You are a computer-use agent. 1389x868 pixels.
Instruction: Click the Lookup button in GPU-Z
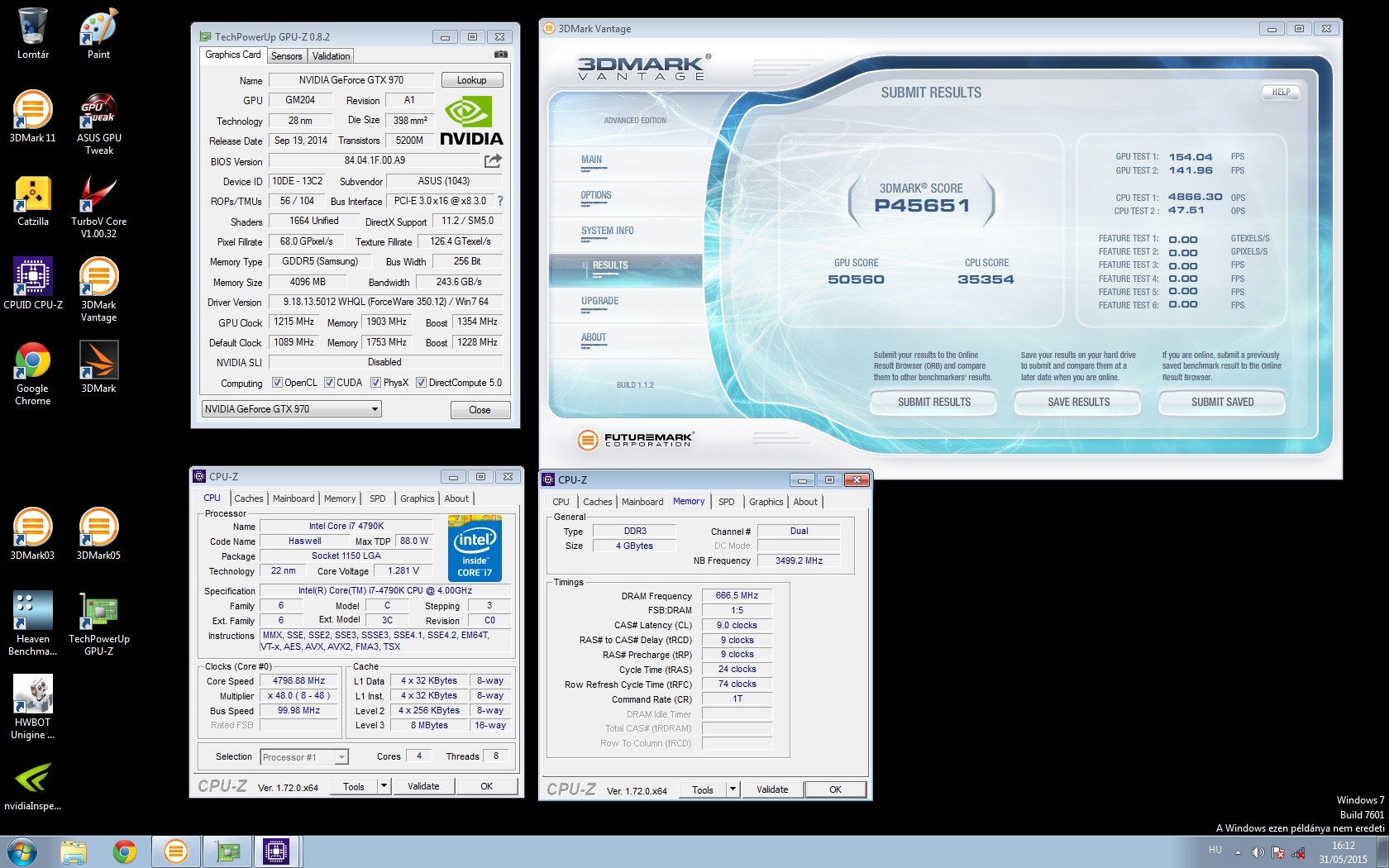[x=471, y=80]
